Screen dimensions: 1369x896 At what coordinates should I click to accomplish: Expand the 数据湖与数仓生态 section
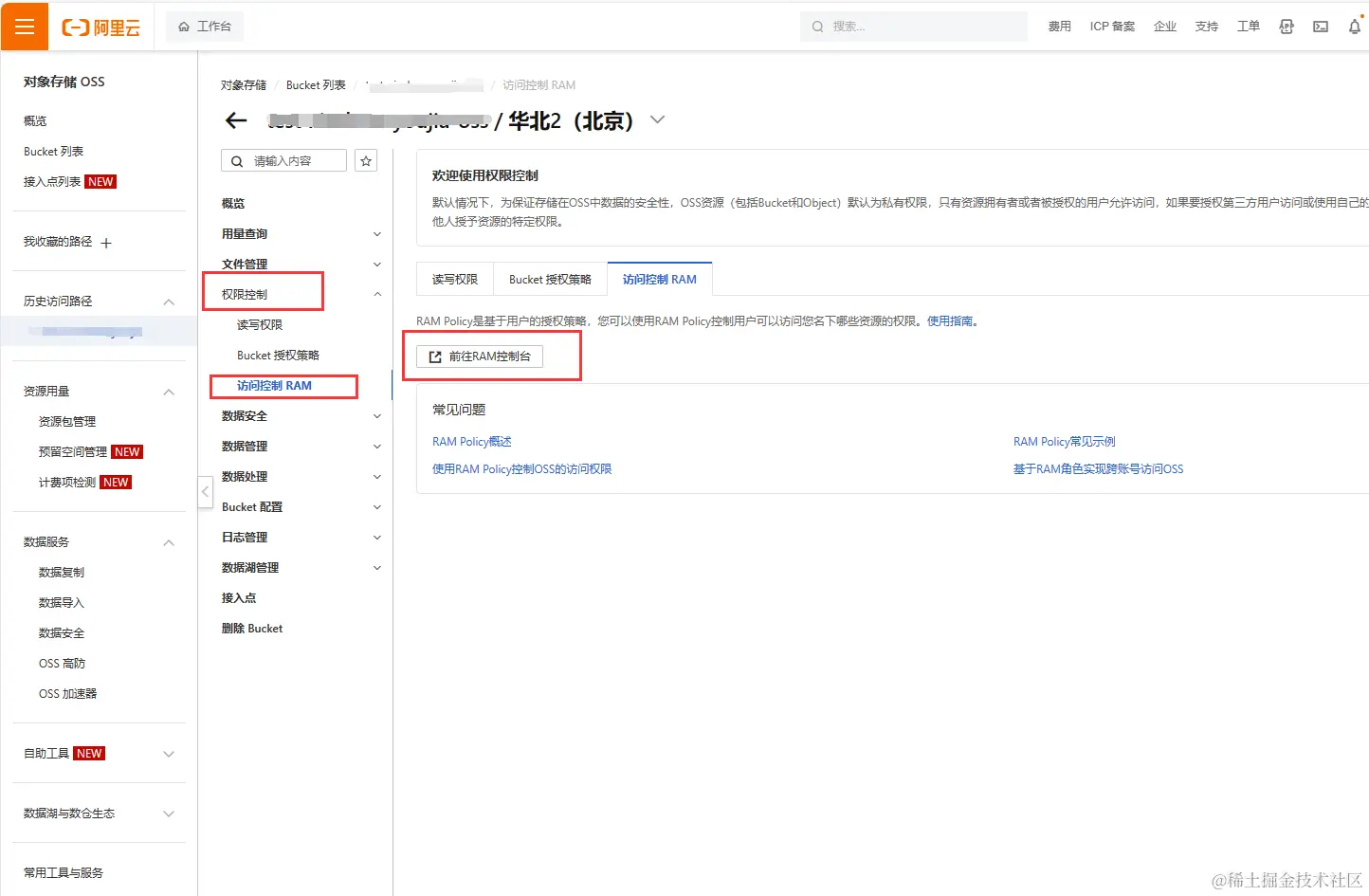pos(169,814)
